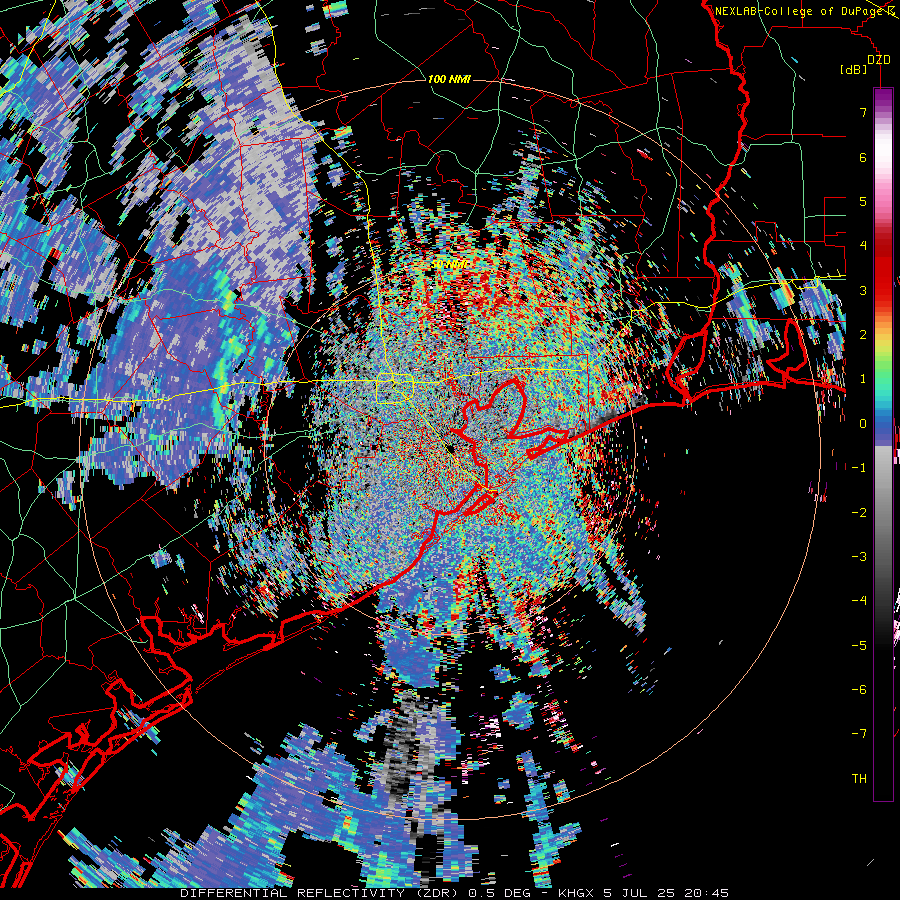900x900 pixels.
Task: Click the "4" value on the scale
Action: pyautogui.click(x=863, y=246)
